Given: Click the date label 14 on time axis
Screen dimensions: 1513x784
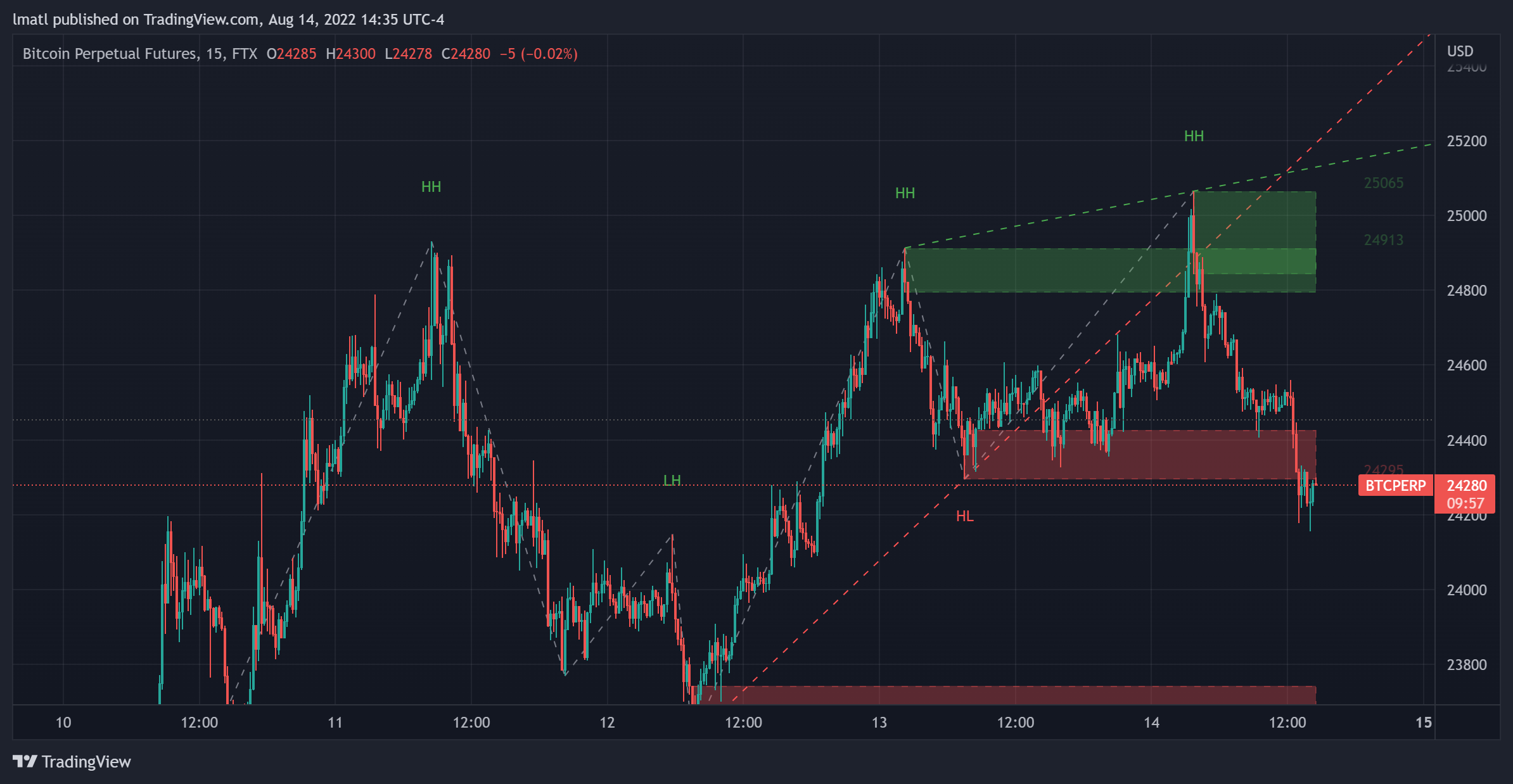Looking at the screenshot, I should (x=1151, y=723).
